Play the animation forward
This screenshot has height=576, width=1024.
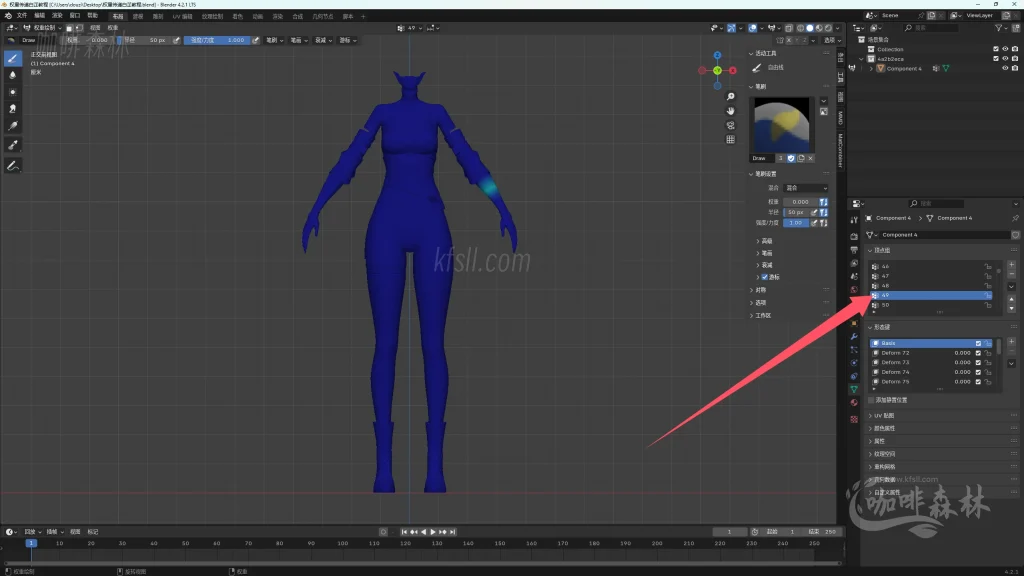coord(432,532)
